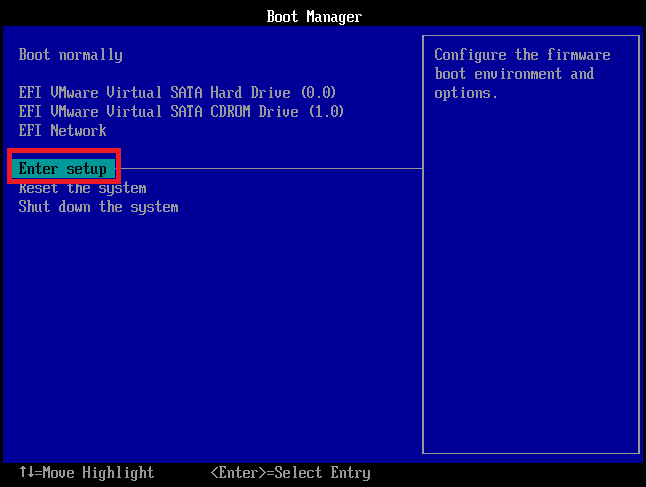Click the up/down arrows icon in footer

[x=26, y=473]
